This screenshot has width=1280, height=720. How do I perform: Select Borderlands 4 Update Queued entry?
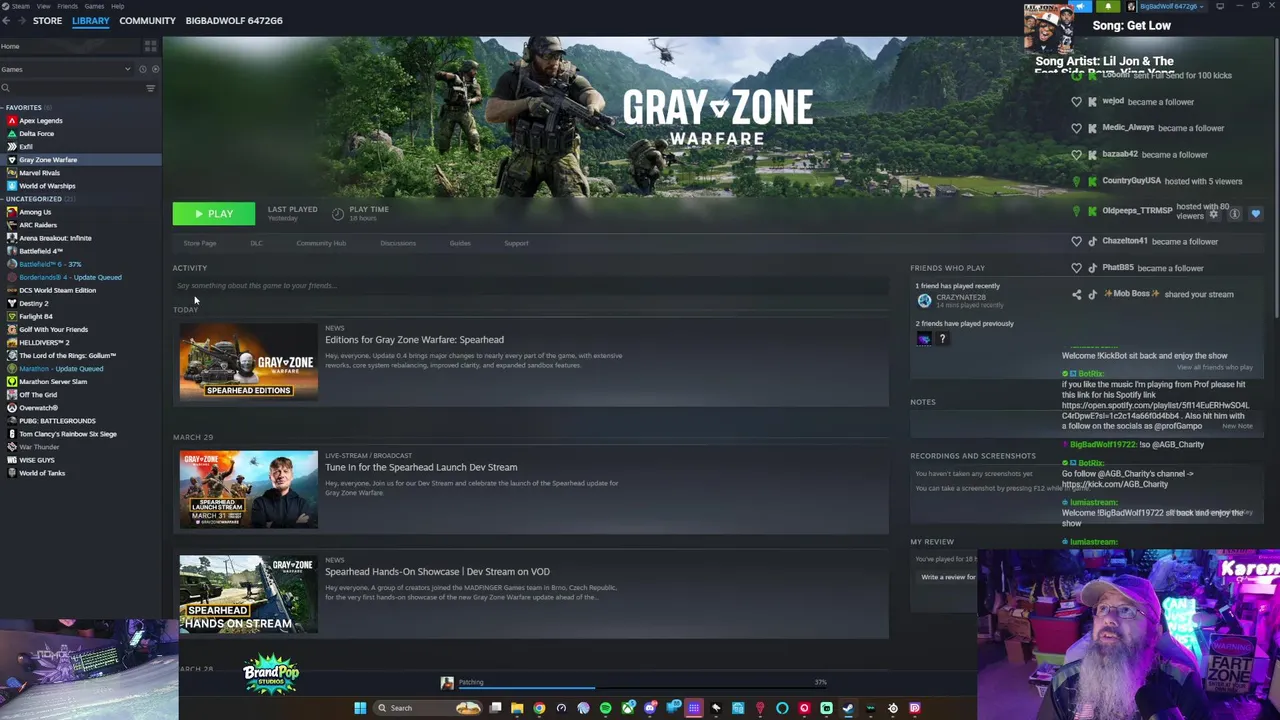tap(70, 277)
